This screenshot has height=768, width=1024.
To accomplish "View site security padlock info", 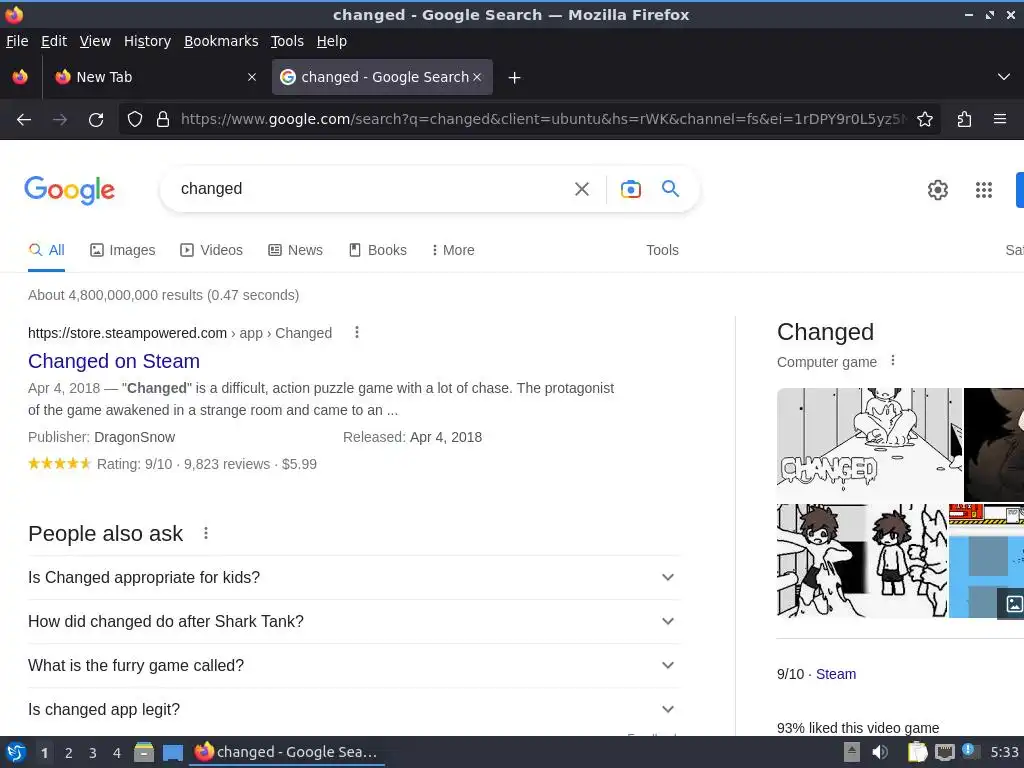I will point(163,120).
